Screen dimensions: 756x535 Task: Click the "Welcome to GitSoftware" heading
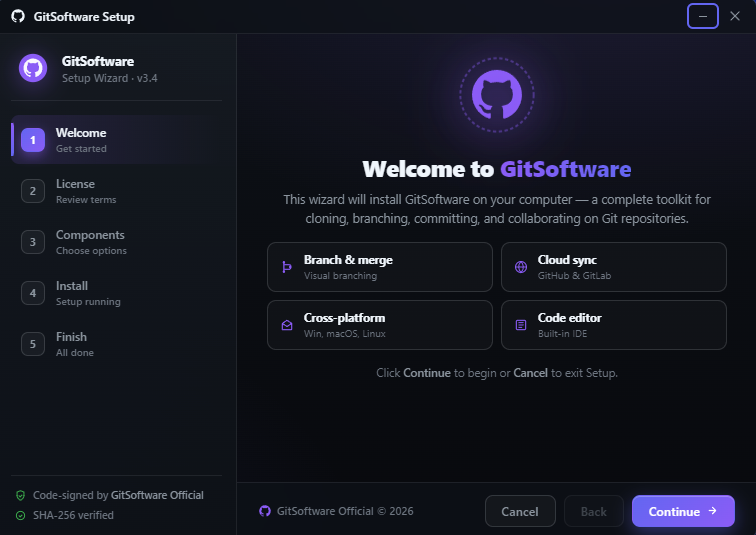[497, 169]
